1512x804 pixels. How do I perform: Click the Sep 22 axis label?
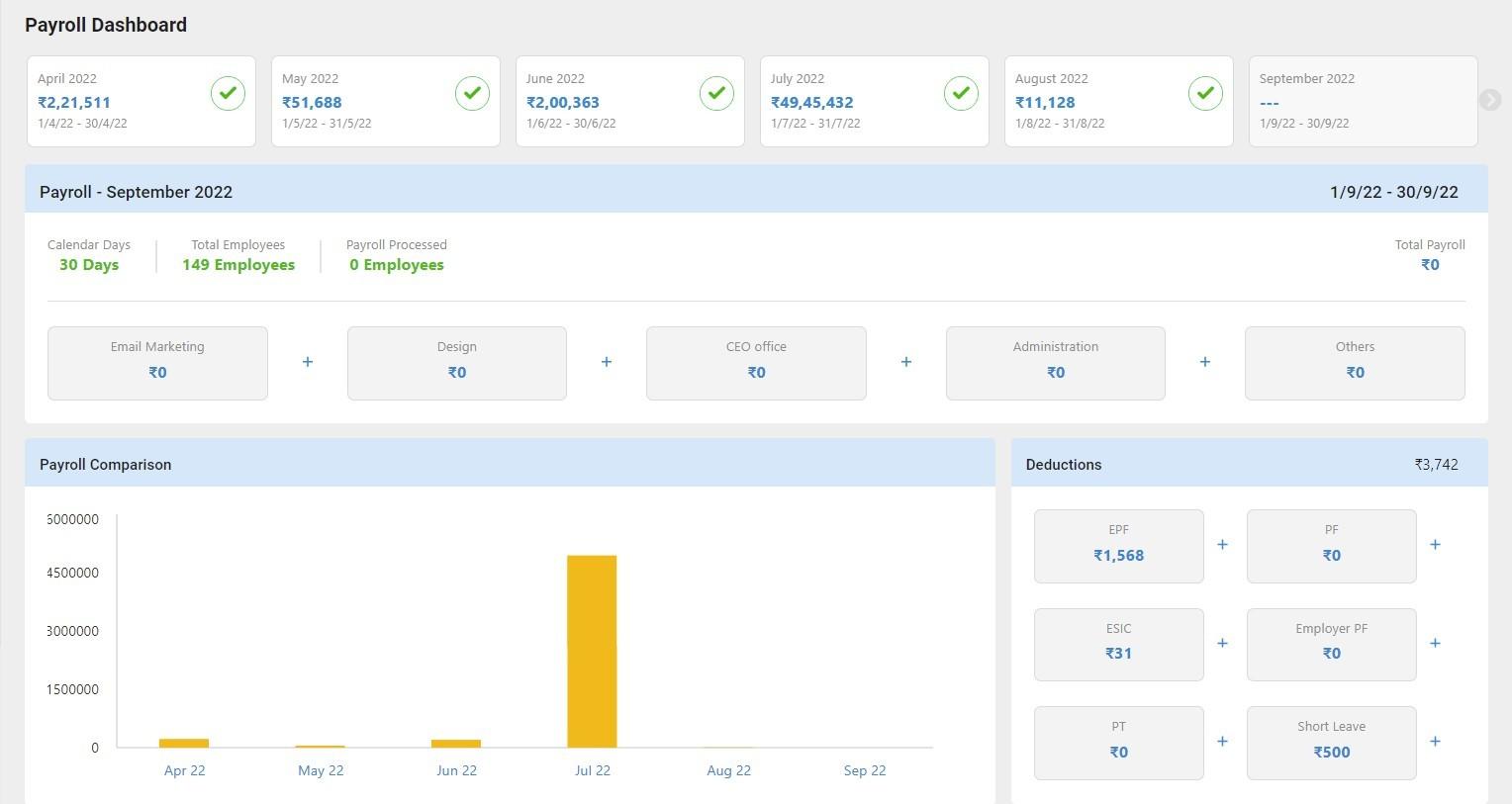tap(865, 770)
